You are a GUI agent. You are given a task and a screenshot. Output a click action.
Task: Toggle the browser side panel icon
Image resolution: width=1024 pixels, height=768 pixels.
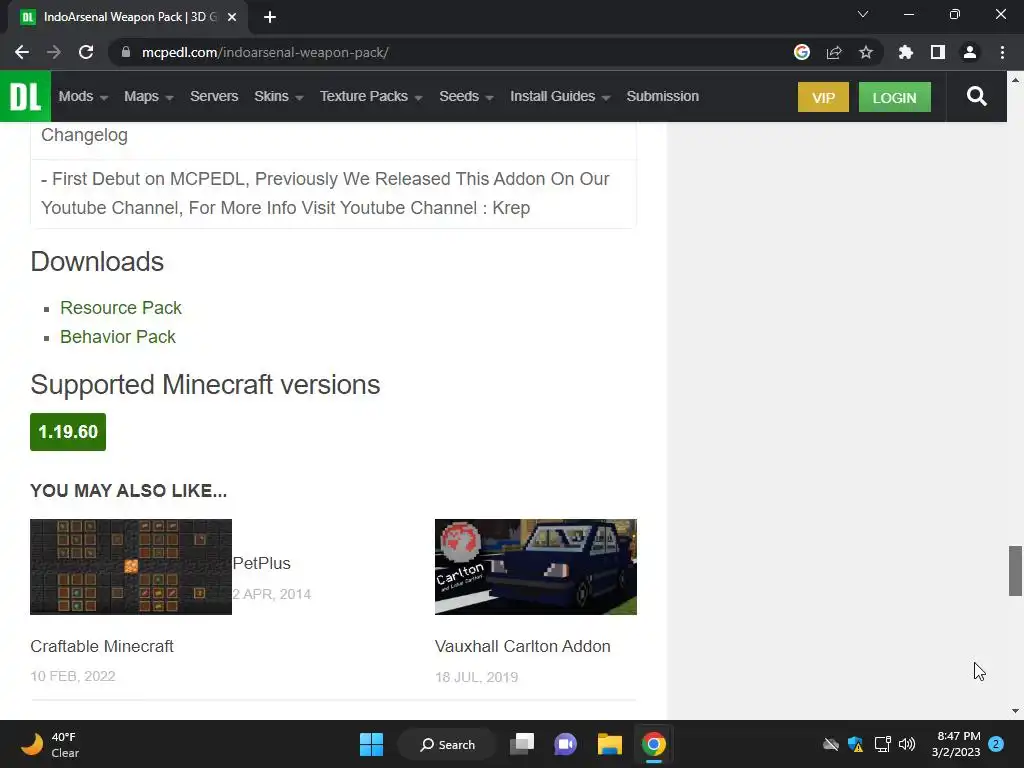pyautogui.click(x=938, y=52)
